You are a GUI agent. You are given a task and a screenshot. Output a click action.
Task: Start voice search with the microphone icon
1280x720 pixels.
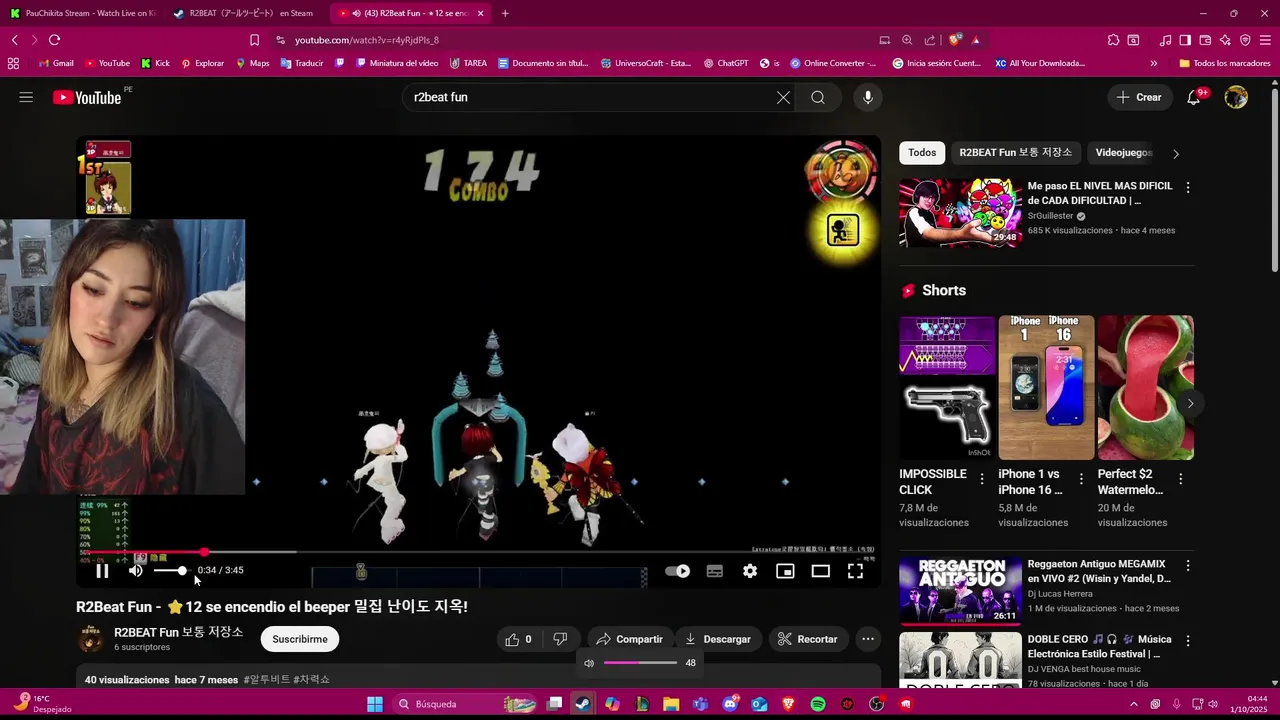click(868, 97)
